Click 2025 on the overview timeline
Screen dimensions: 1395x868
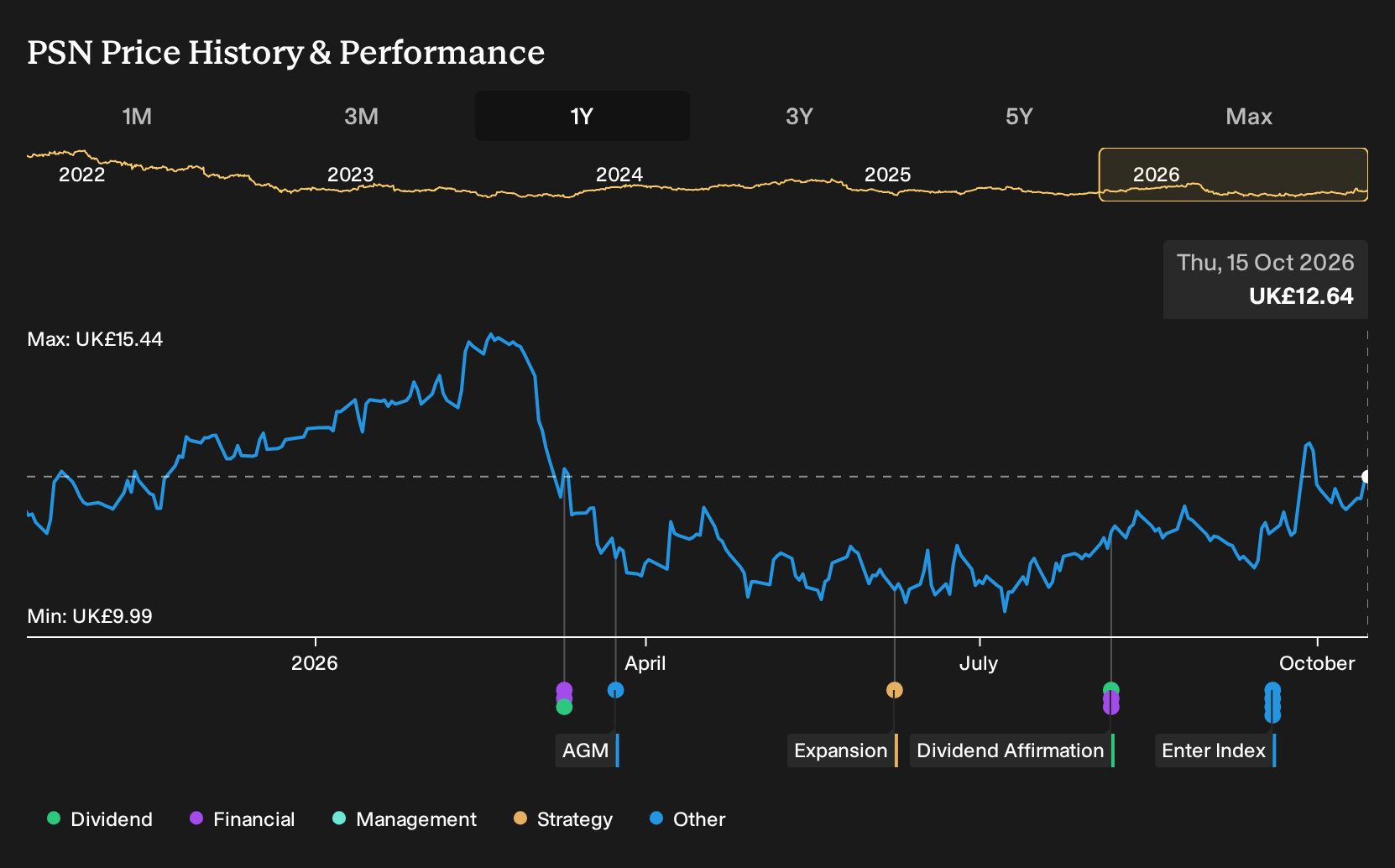[x=887, y=175]
